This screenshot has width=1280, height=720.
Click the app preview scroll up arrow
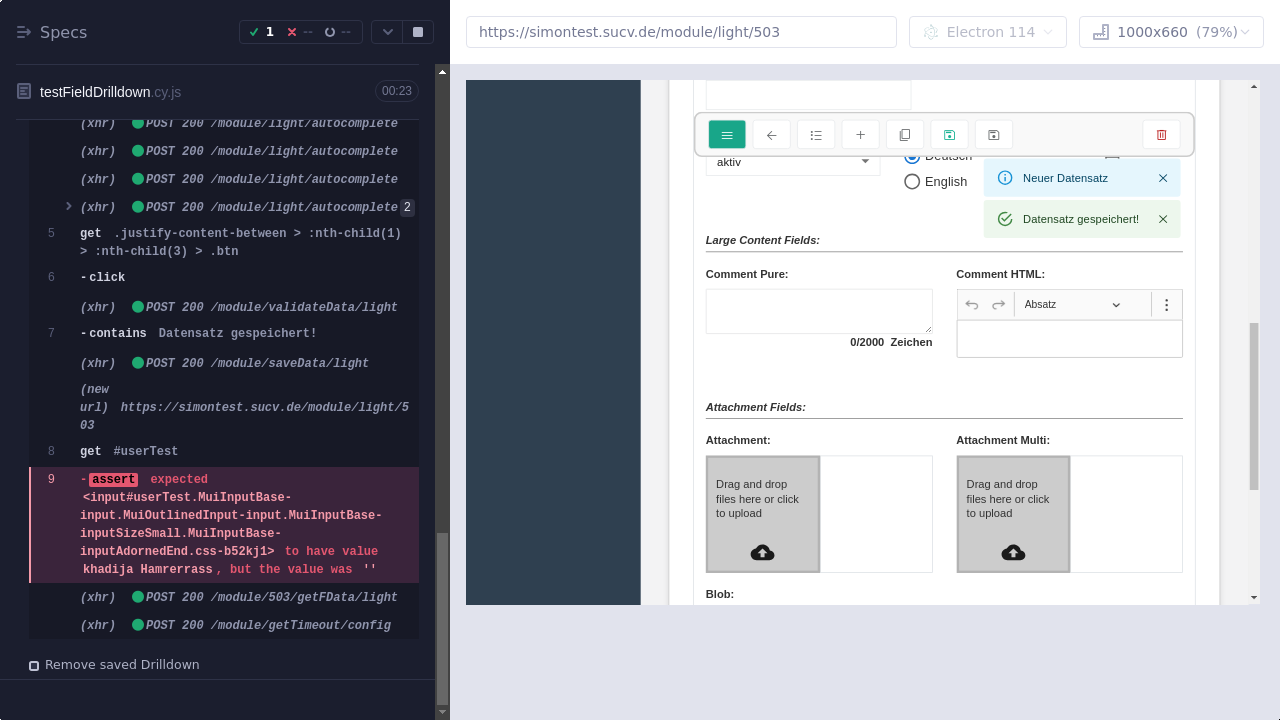1254,87
